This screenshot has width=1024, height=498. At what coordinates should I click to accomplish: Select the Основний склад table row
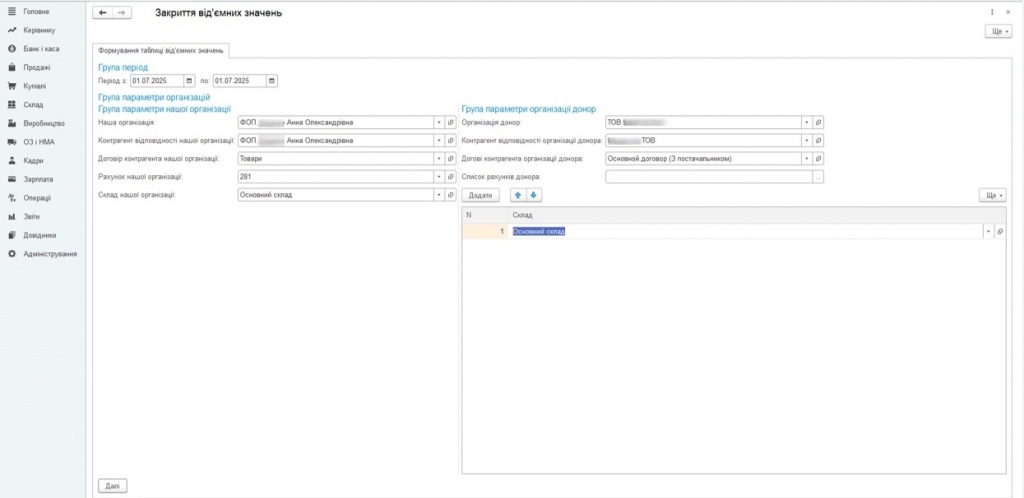pyautogui.click(x=700, y=231)
